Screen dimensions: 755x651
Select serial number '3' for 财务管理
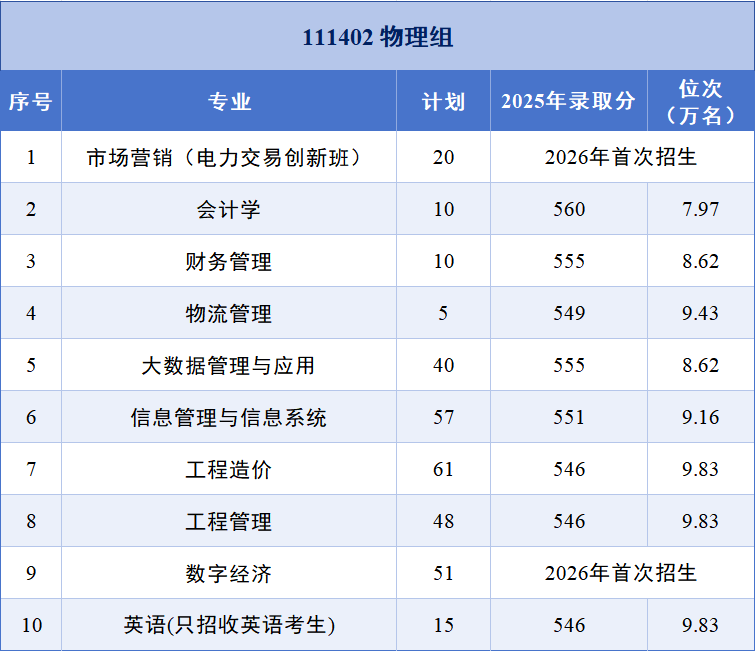click(x=31, y=261)
